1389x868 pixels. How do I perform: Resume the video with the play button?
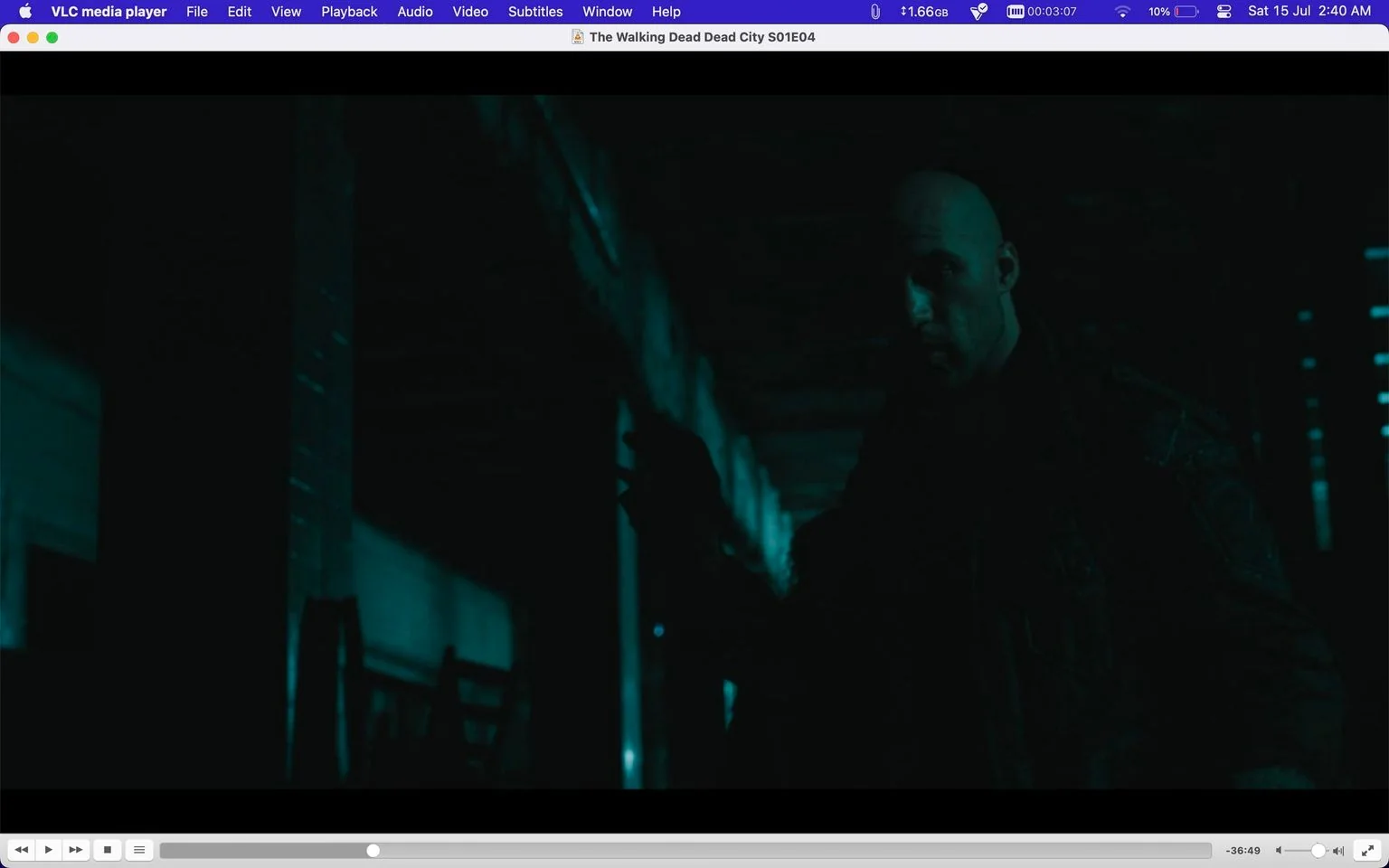tap(49, 850)
